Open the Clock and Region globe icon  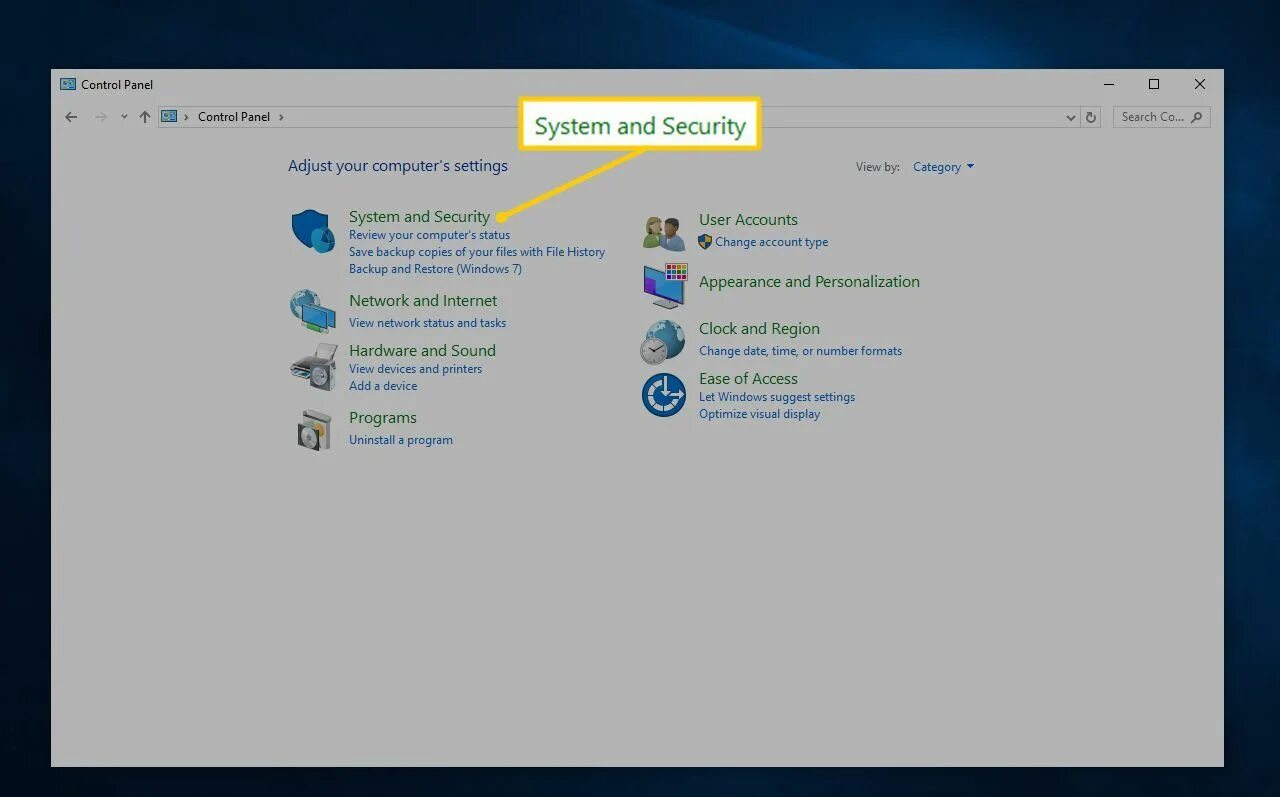pyautogui.click(x=663, y=342)
